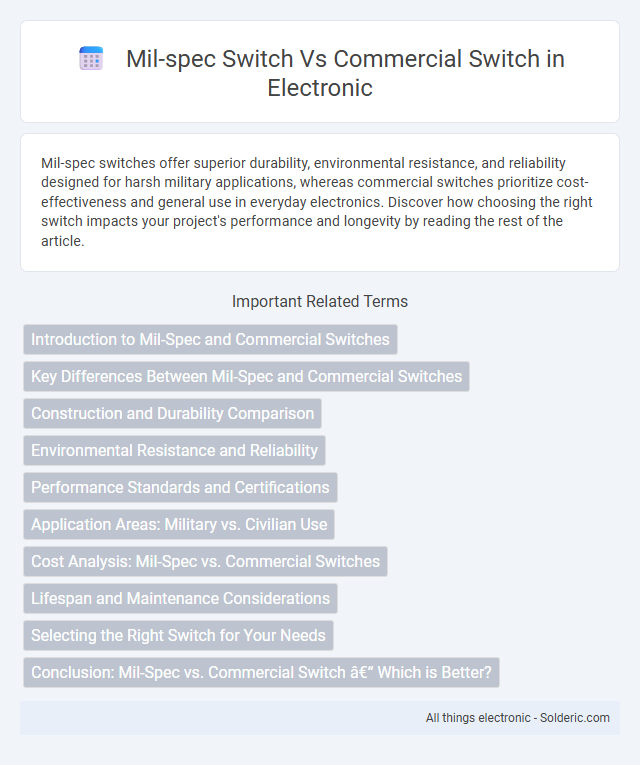This screenshot has height=765, width=640.
Task: Click the footer bar background
Action: point(320,718)
